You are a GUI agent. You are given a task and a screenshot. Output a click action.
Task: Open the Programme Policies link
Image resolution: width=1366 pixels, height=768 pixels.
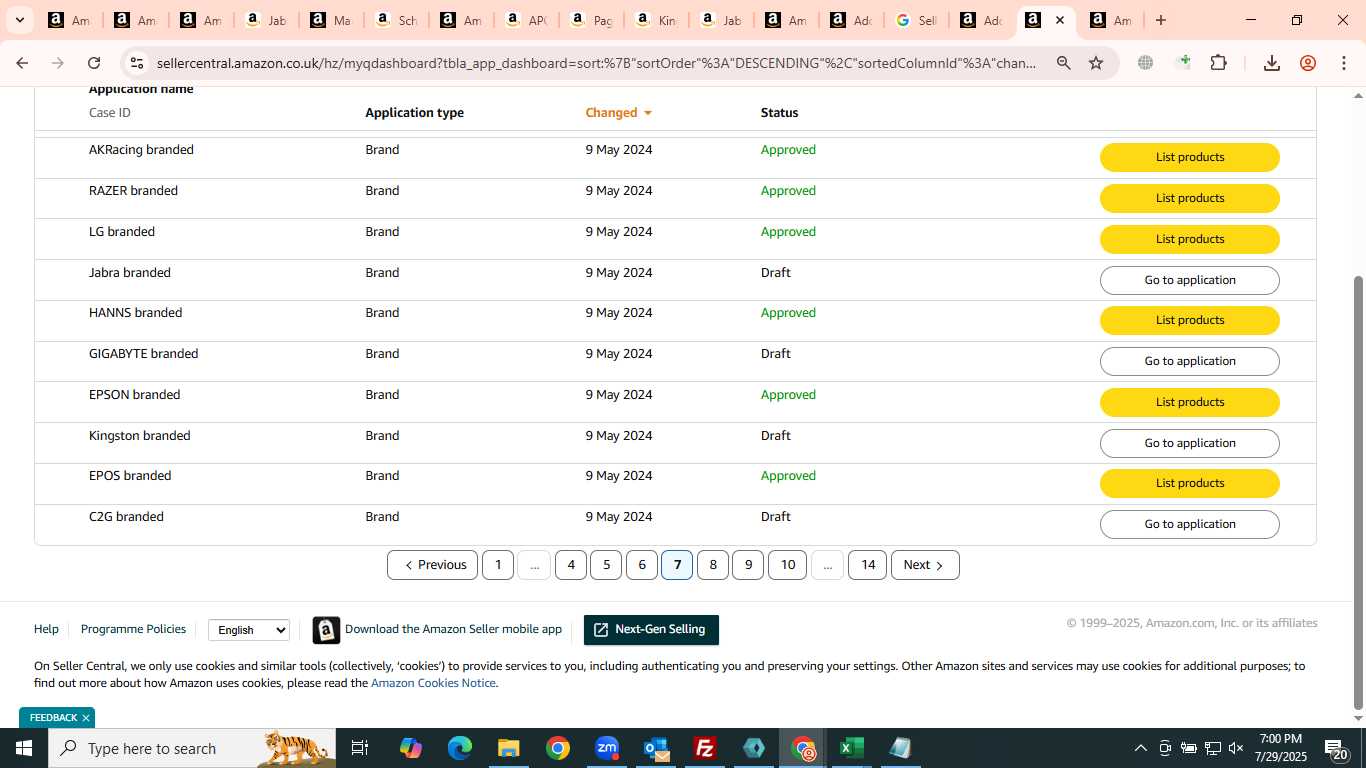point(133,629)
